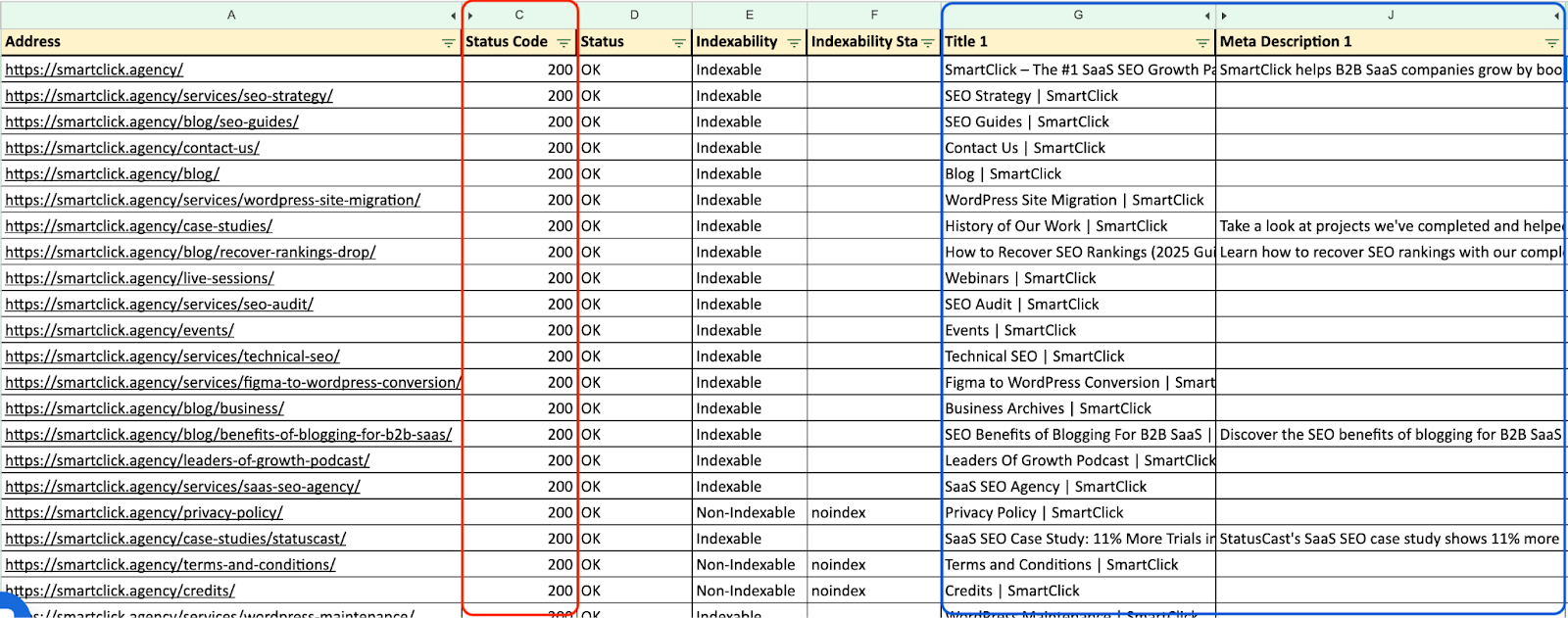Screen dimensions: 1568x618
Task: Open the Status column filter
Action: pos(678,43)
